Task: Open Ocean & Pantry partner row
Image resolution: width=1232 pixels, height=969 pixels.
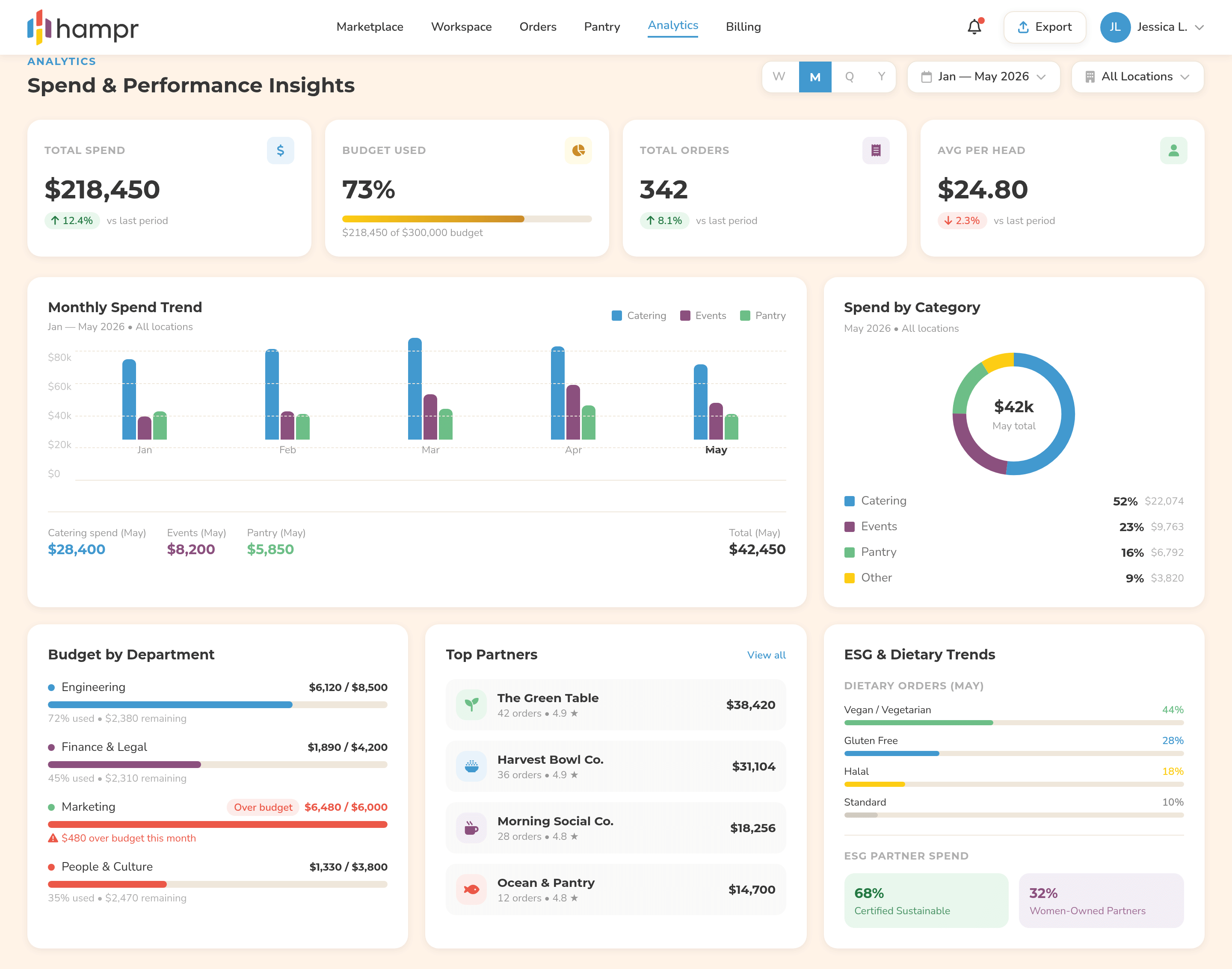Action: (x=616, y=889)
